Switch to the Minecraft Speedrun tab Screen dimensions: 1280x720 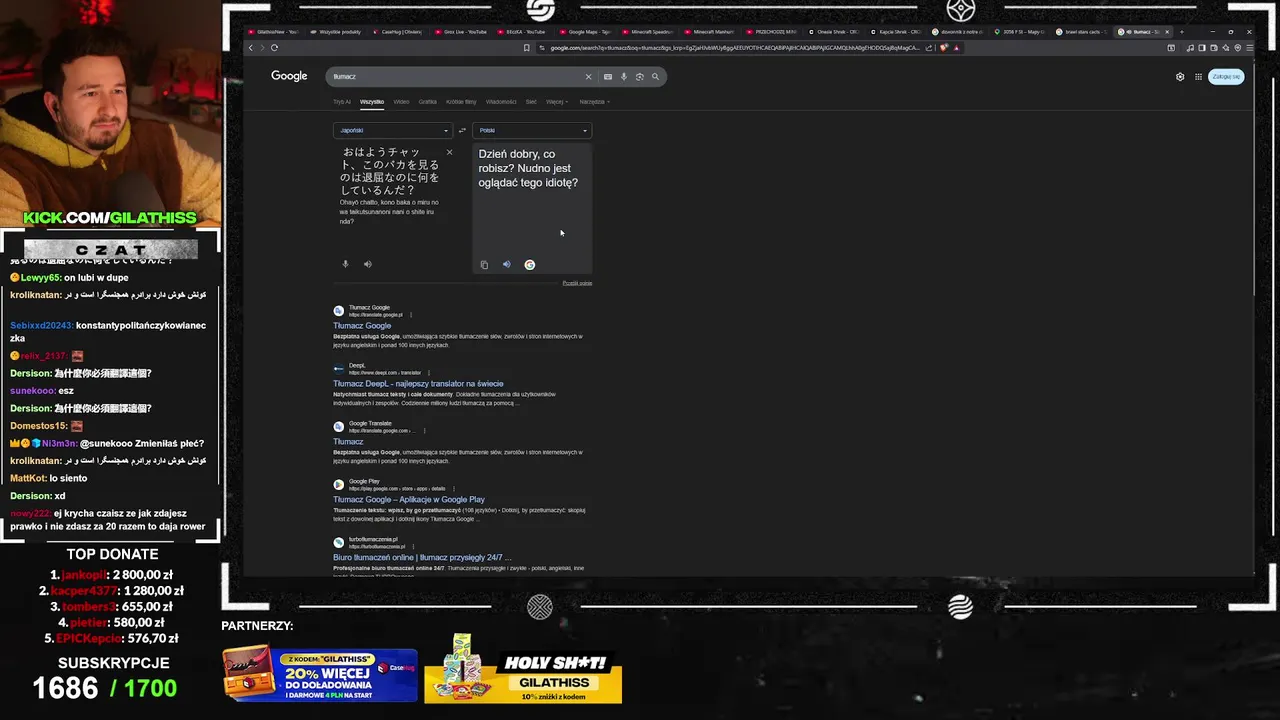click(x=646, y=32)
